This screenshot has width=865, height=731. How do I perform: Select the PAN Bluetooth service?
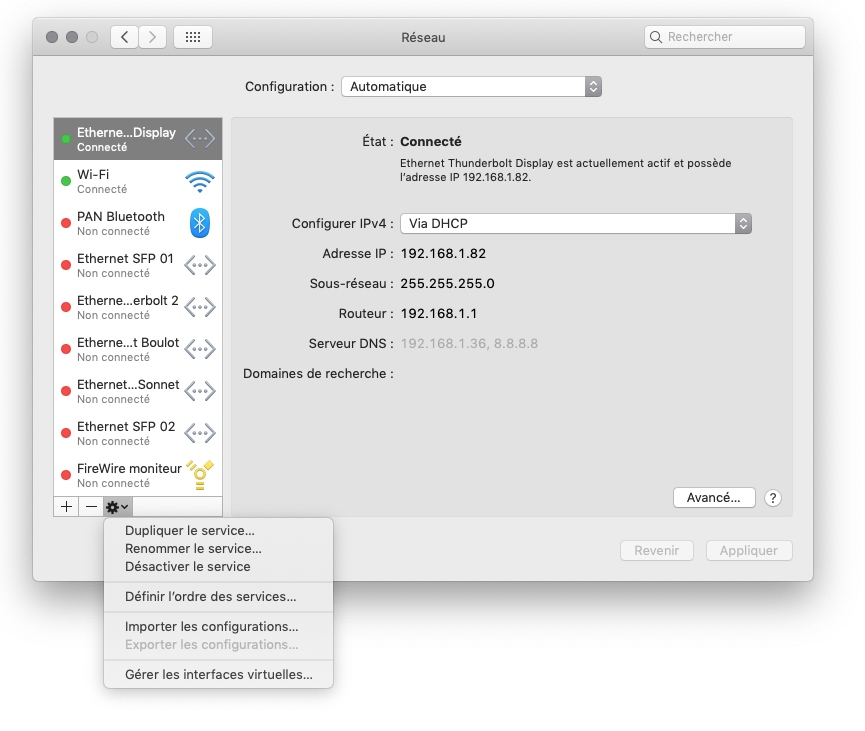(x=138, y=223)
